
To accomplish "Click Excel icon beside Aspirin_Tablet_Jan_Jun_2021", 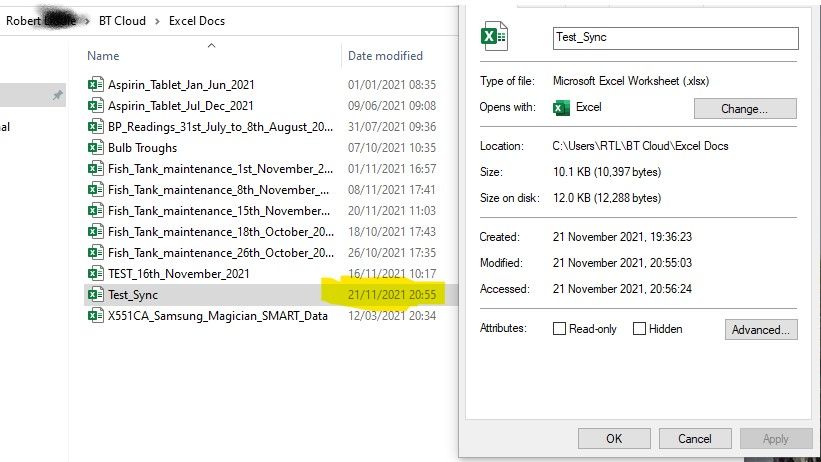I will click(95, 85).
